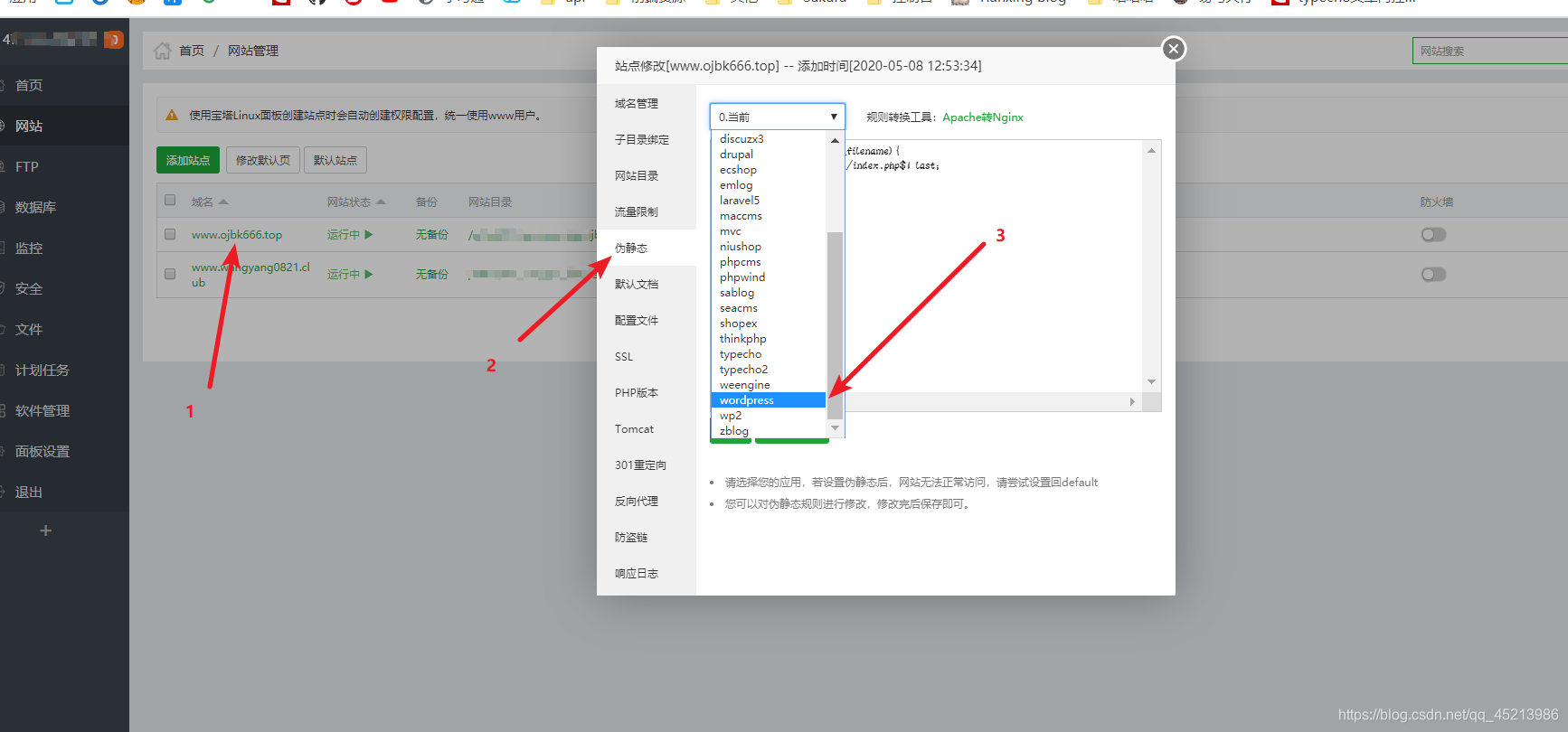This screenshot has width=1568, height=732.
Task: Select ecshop from the rule list
Action: pyautogui.click(x=769, y=170)
